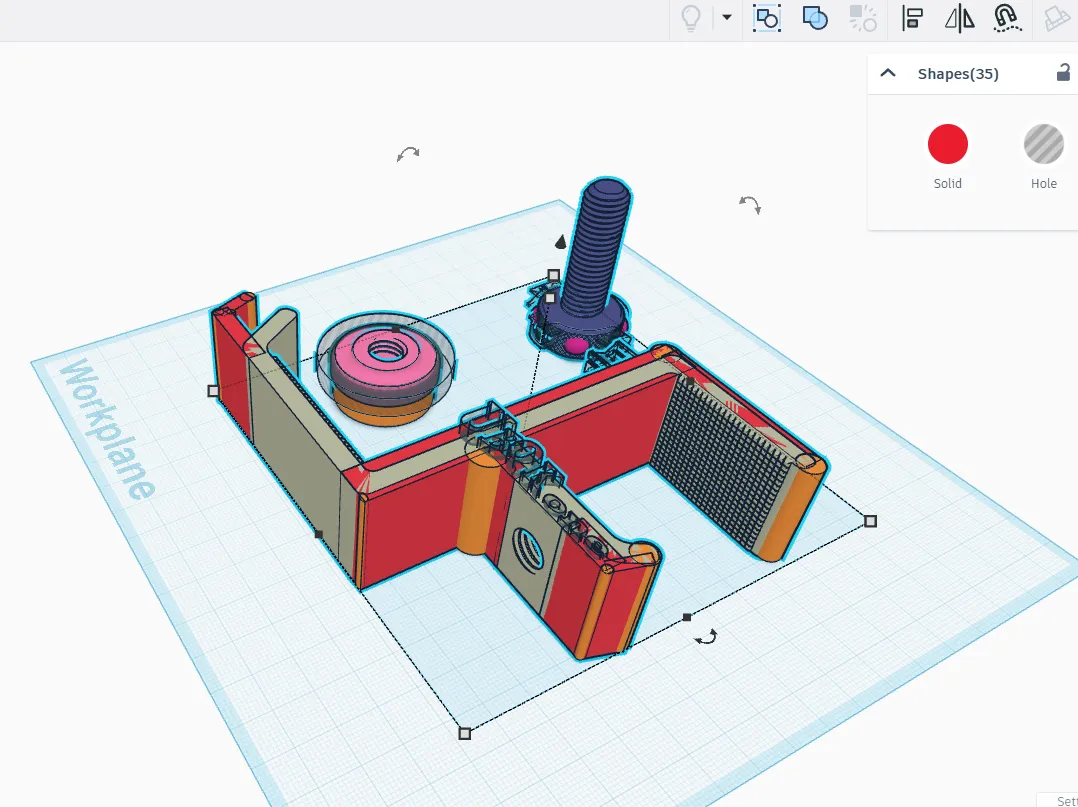Click the top corner selection handle near the screw
The height and width of the screenshot is (807, 1078).
[x=553, y=276]
